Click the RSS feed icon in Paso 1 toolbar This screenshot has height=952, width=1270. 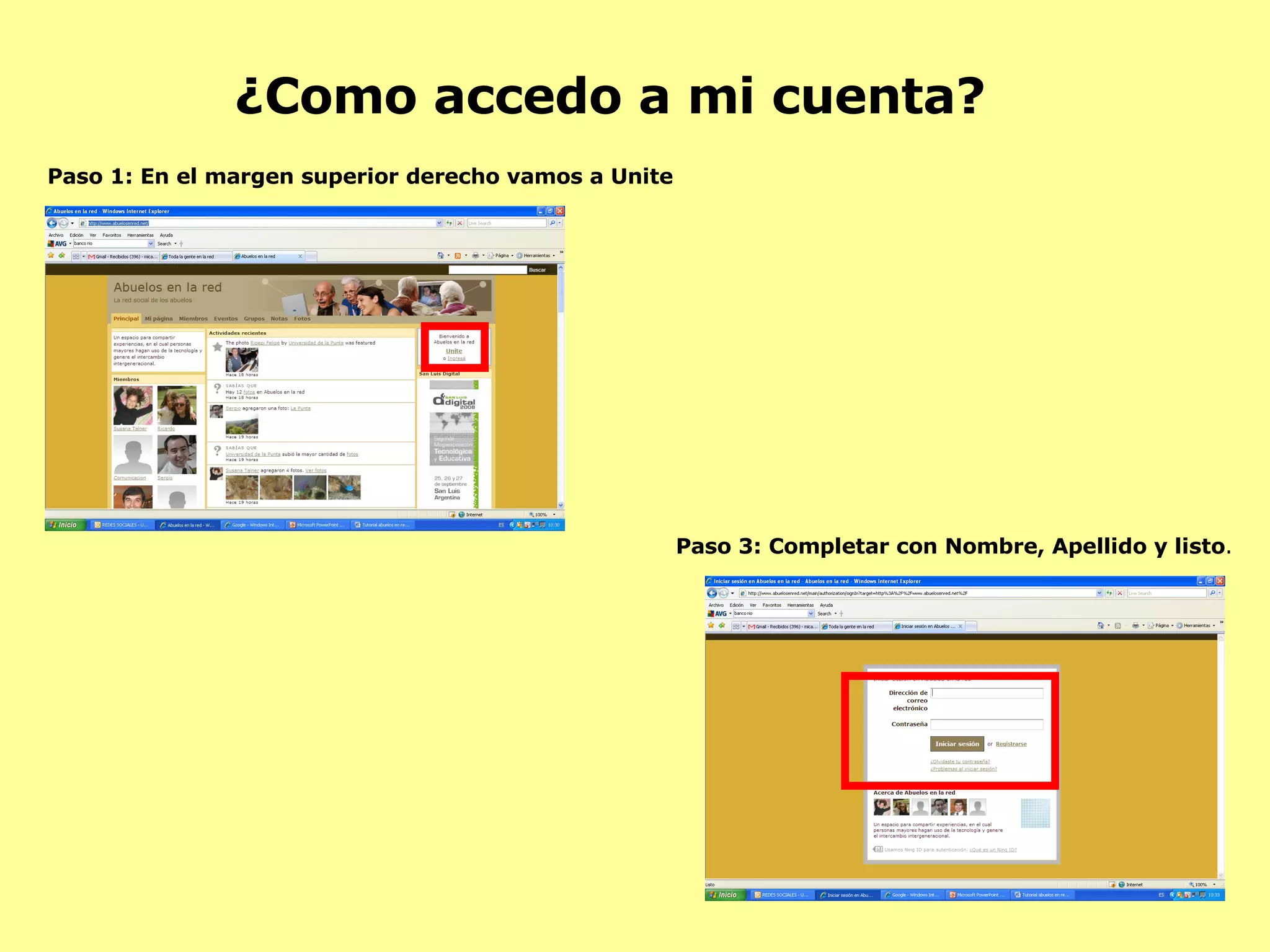click(458, 255)
